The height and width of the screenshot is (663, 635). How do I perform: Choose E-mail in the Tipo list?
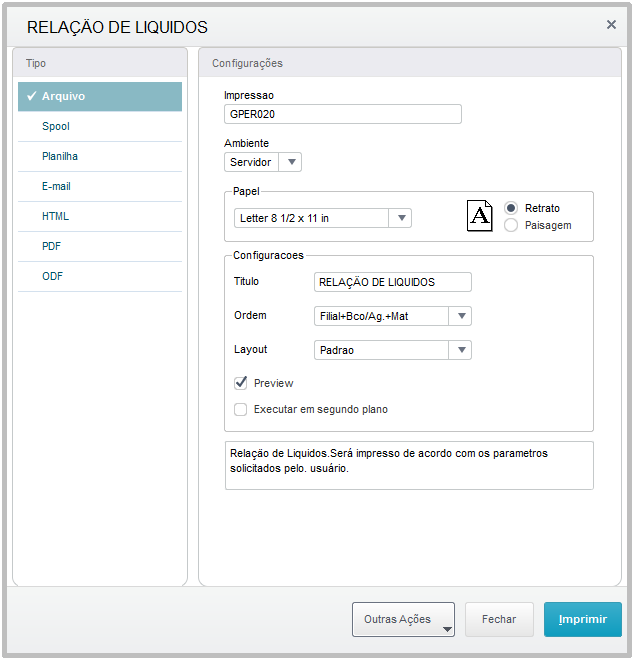100,186
